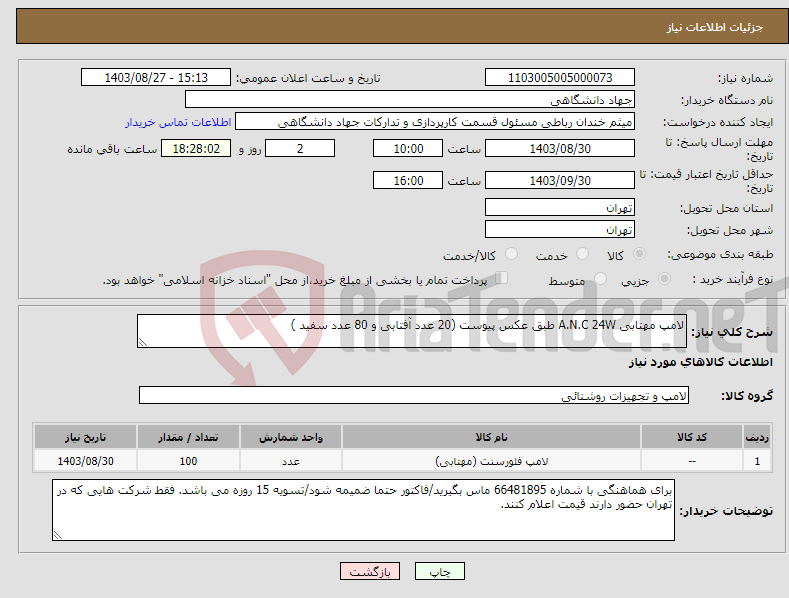Click the remaining time field 18:28:02
The image size is (789, 598).
(196, 148)
